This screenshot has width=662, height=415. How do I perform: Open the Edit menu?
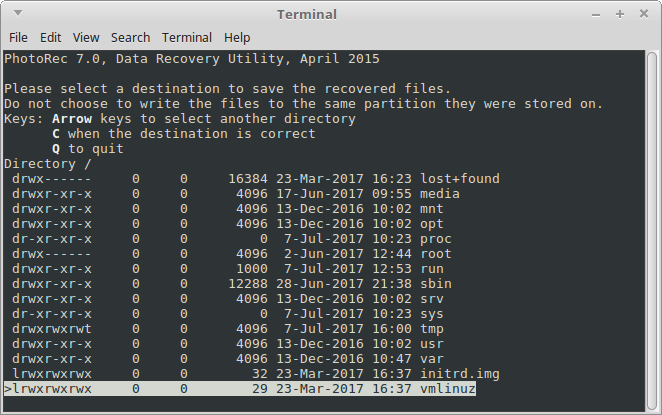(x=50, y=38)
